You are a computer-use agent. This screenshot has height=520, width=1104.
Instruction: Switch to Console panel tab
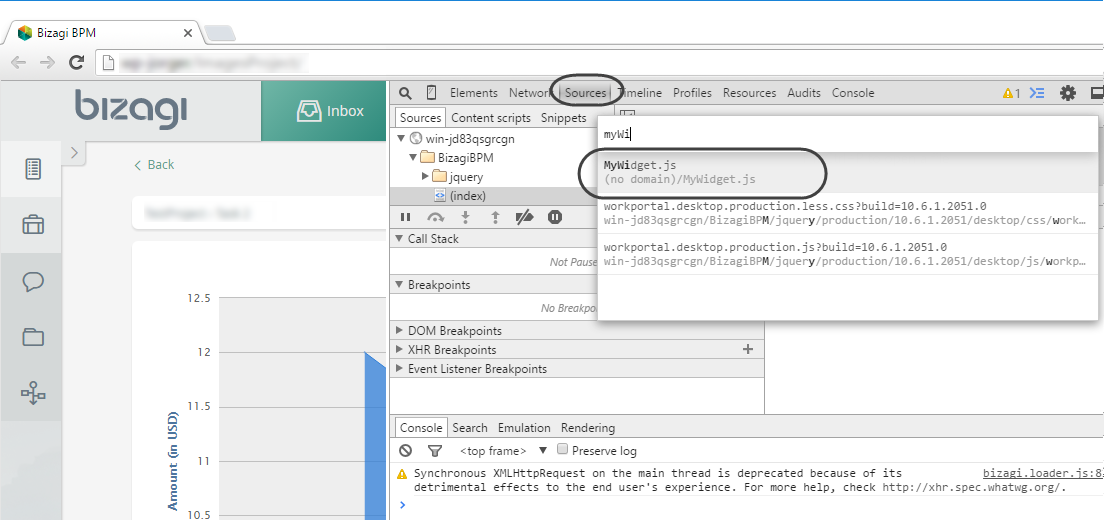(x=853, y=93)
